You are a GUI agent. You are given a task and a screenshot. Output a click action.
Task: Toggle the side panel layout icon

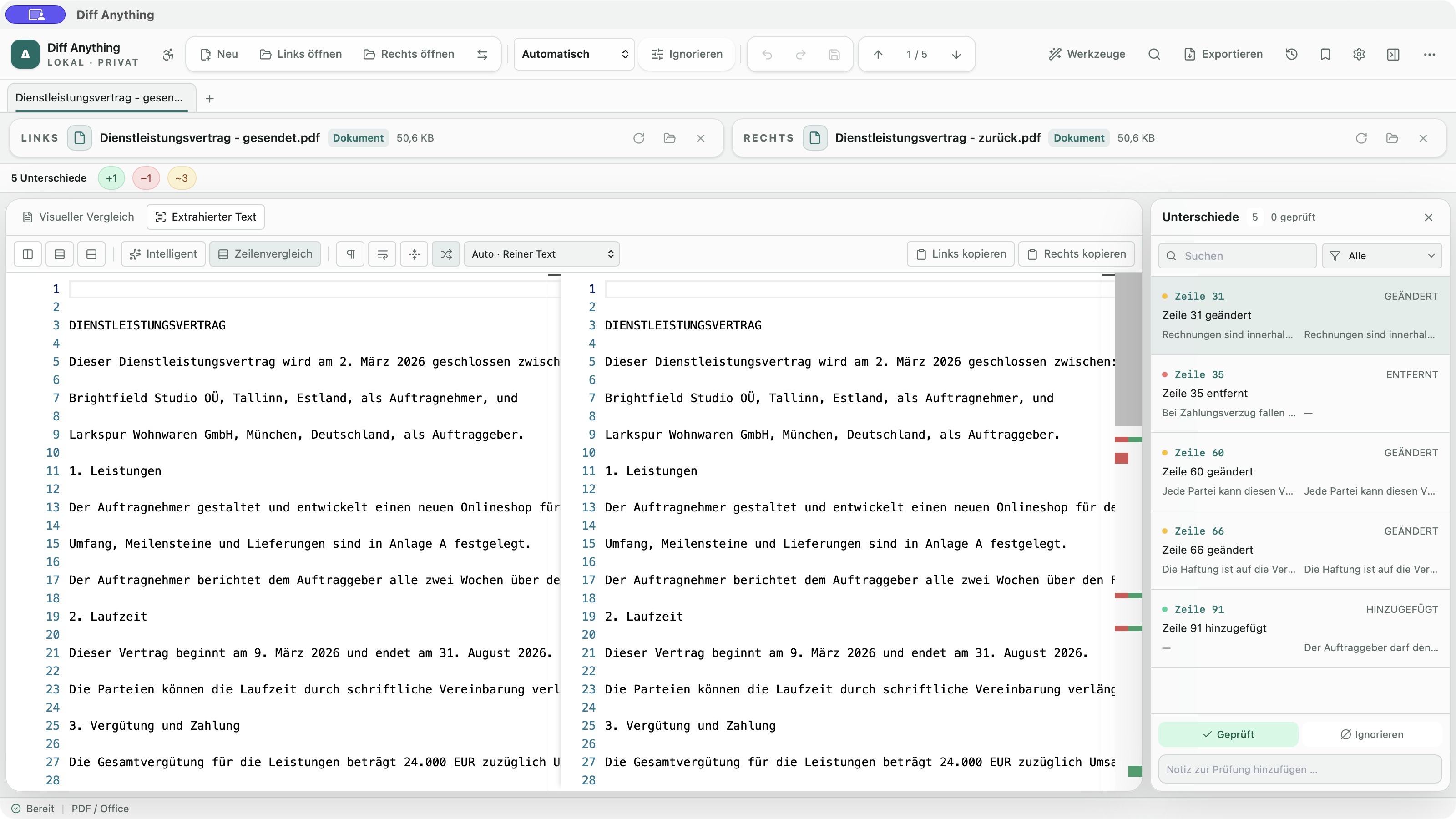(1393, 54)
